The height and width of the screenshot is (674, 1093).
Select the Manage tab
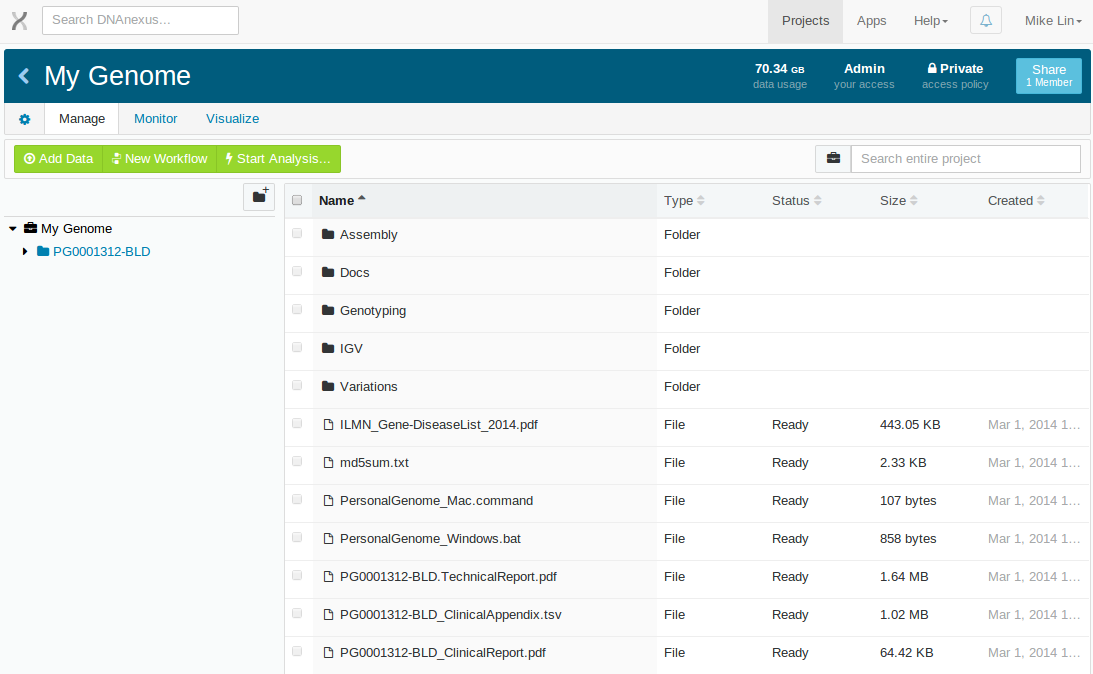pos(82,118)
